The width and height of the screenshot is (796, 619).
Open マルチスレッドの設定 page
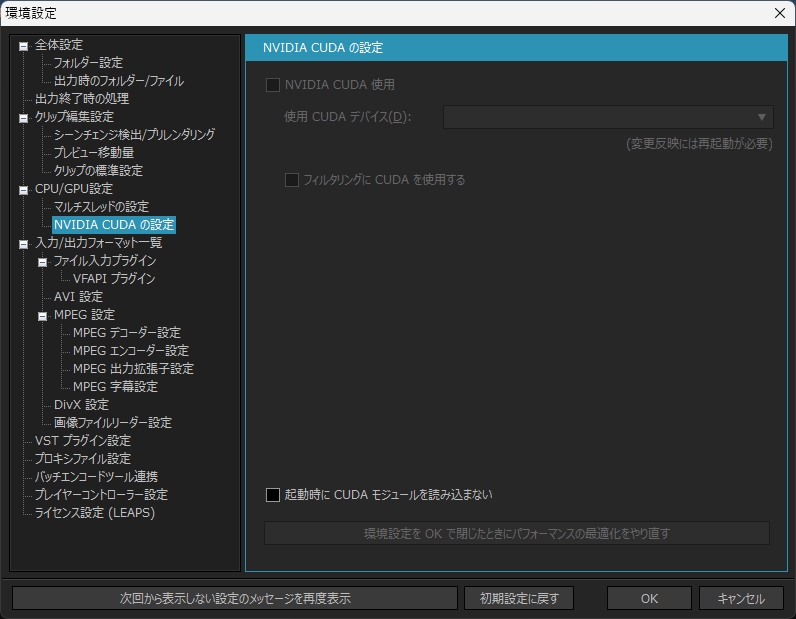102,207
